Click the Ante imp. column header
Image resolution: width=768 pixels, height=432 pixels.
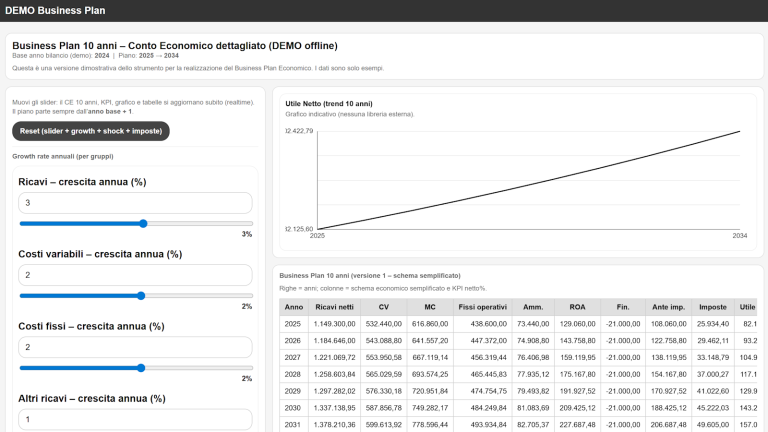coord(667,307)
